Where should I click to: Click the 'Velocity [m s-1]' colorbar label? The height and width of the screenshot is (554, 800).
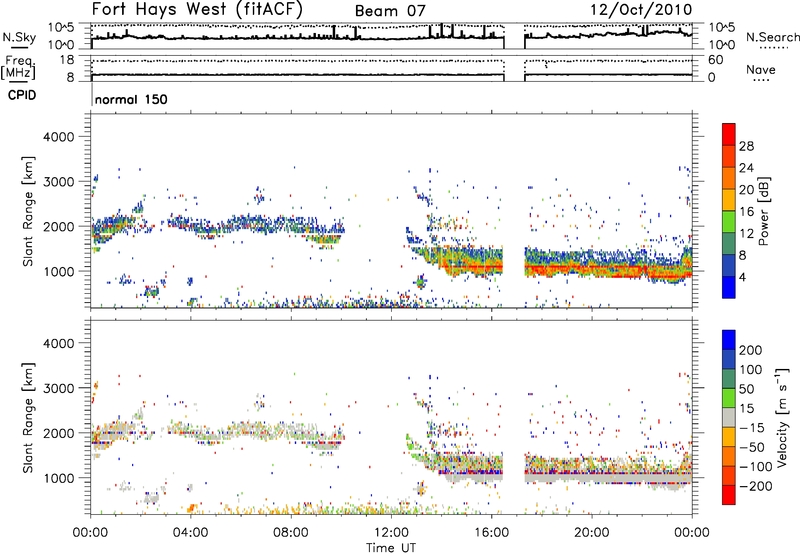(782, 417)
